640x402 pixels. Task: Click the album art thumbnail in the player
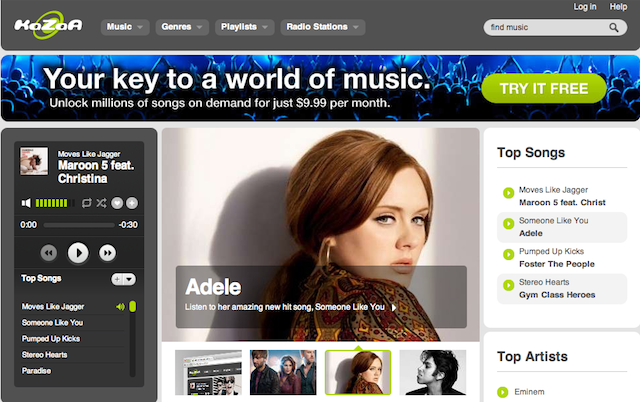click(x=34, y=161)
